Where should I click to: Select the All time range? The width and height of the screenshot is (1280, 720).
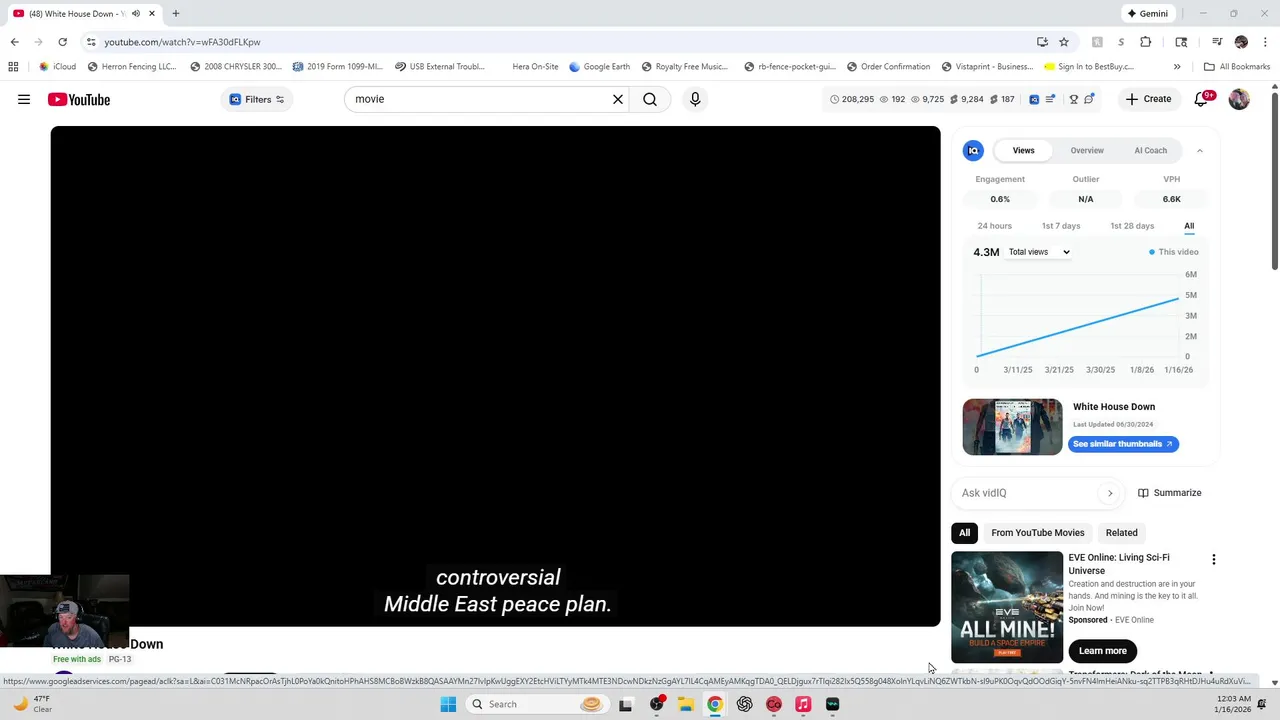(x=1189, y=226)
